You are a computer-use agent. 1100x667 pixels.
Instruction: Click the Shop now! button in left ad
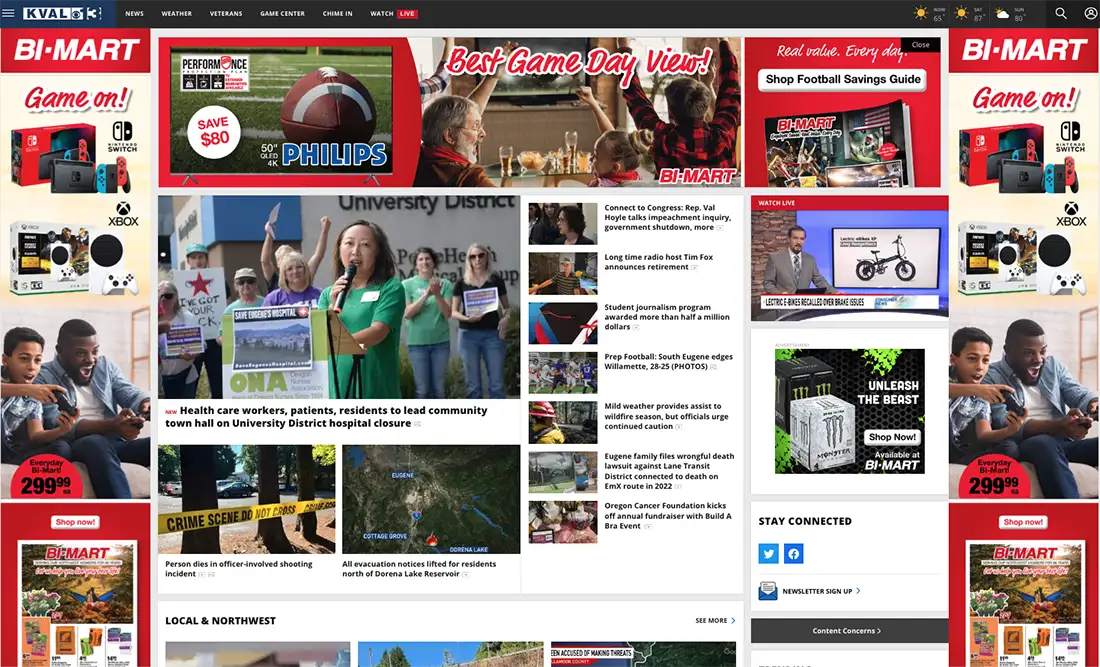click(x=75, y=522)
